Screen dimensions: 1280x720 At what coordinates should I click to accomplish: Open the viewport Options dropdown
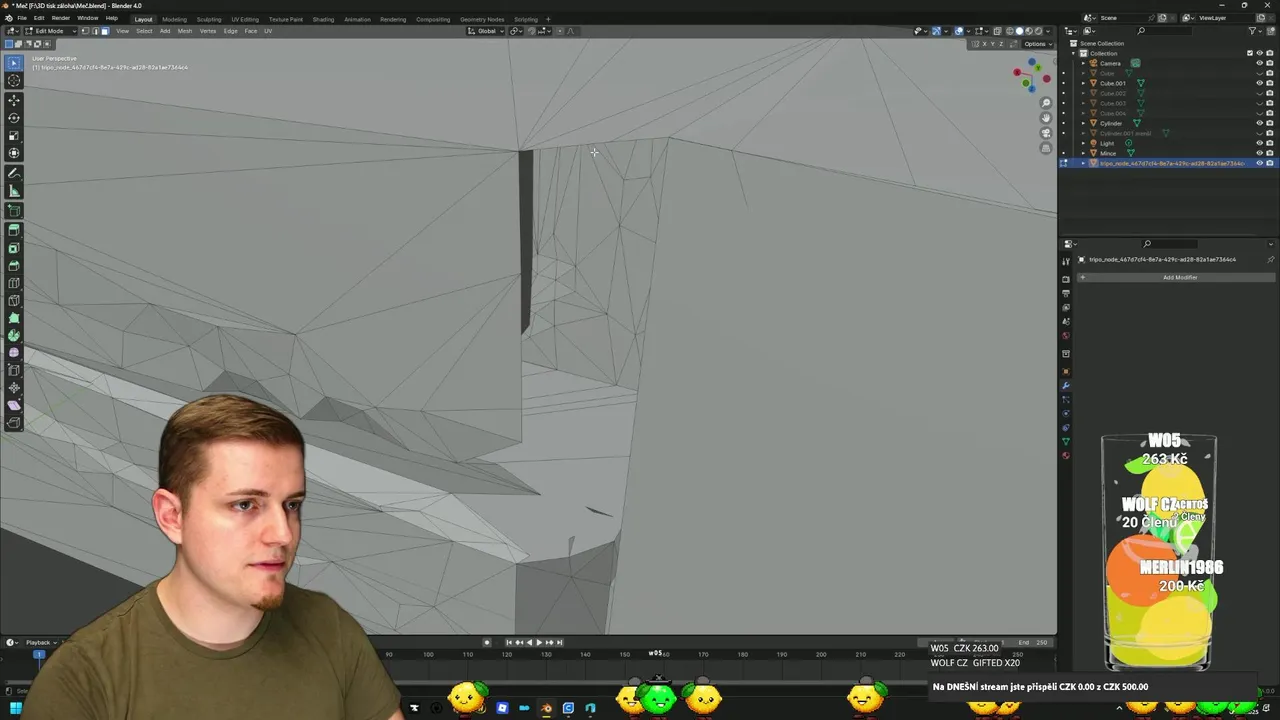click(1036, 44)
